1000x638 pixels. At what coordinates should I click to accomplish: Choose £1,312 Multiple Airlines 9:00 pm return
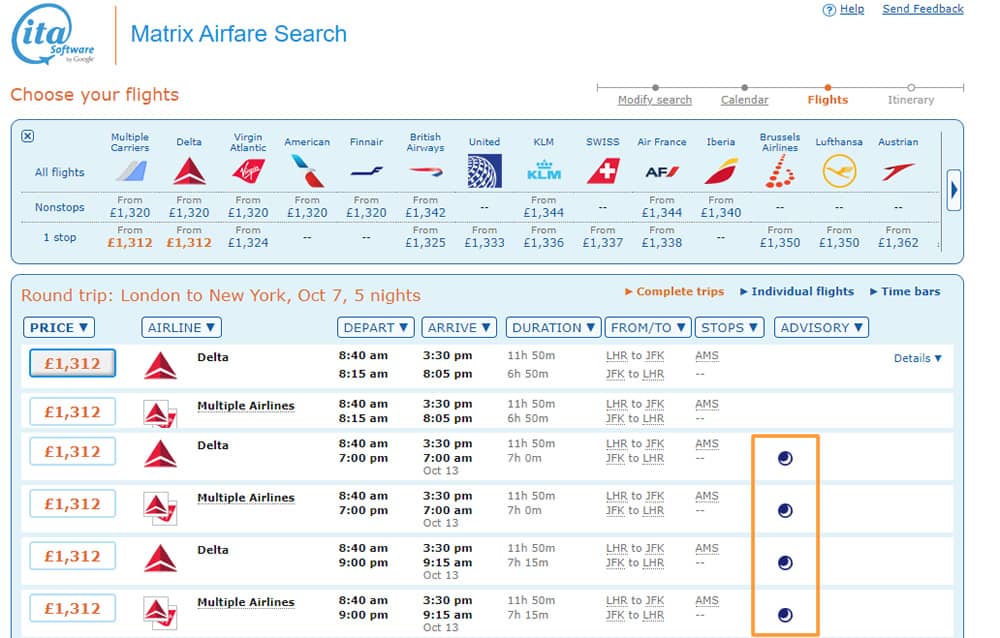pos(73,609)
